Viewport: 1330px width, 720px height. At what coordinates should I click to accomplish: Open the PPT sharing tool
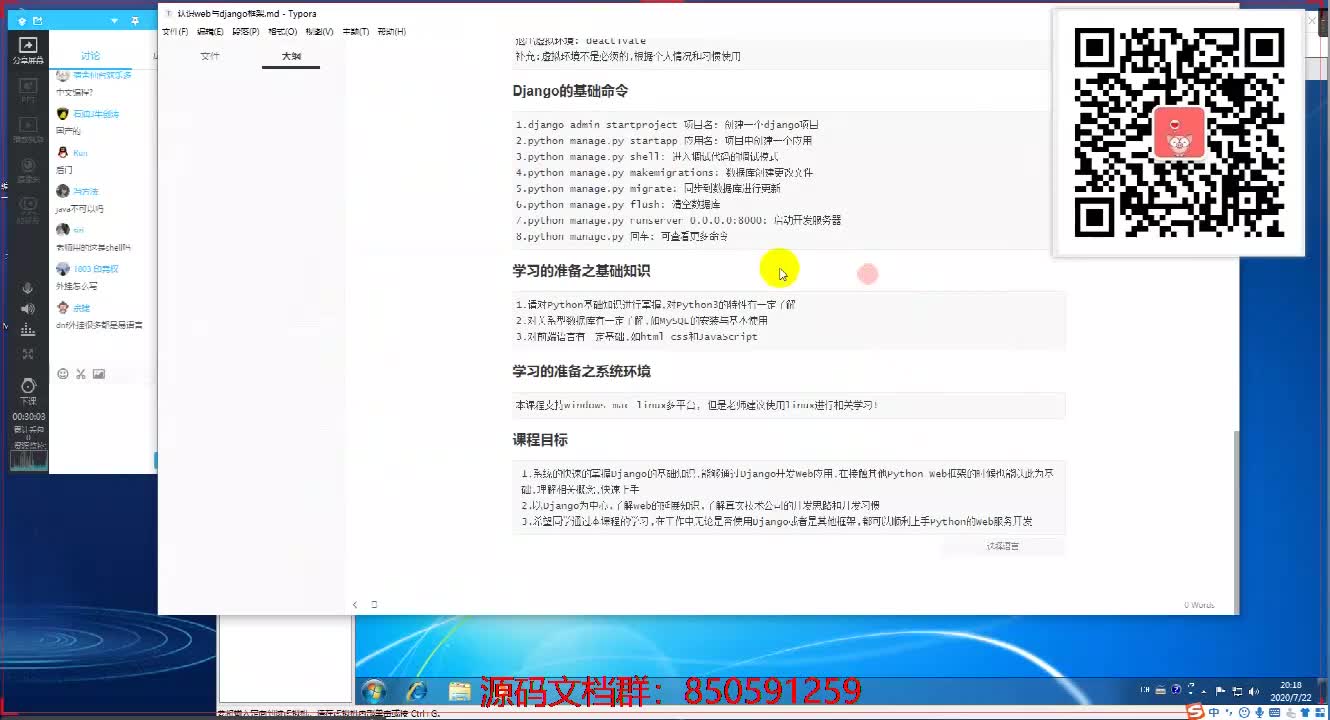click(28, 88)
